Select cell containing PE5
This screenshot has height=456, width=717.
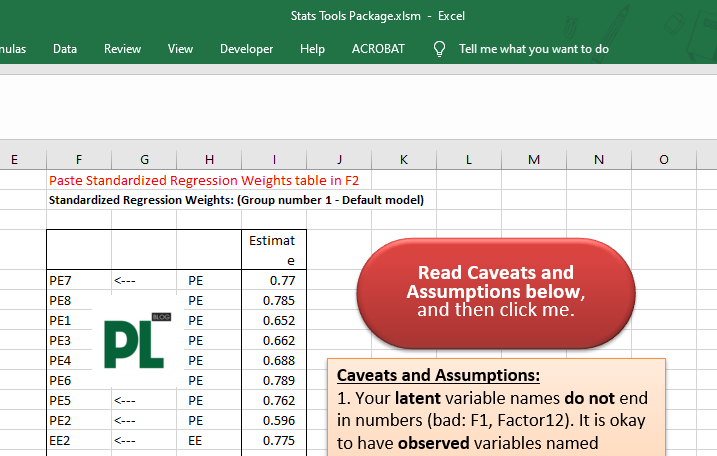pos(79,400)
